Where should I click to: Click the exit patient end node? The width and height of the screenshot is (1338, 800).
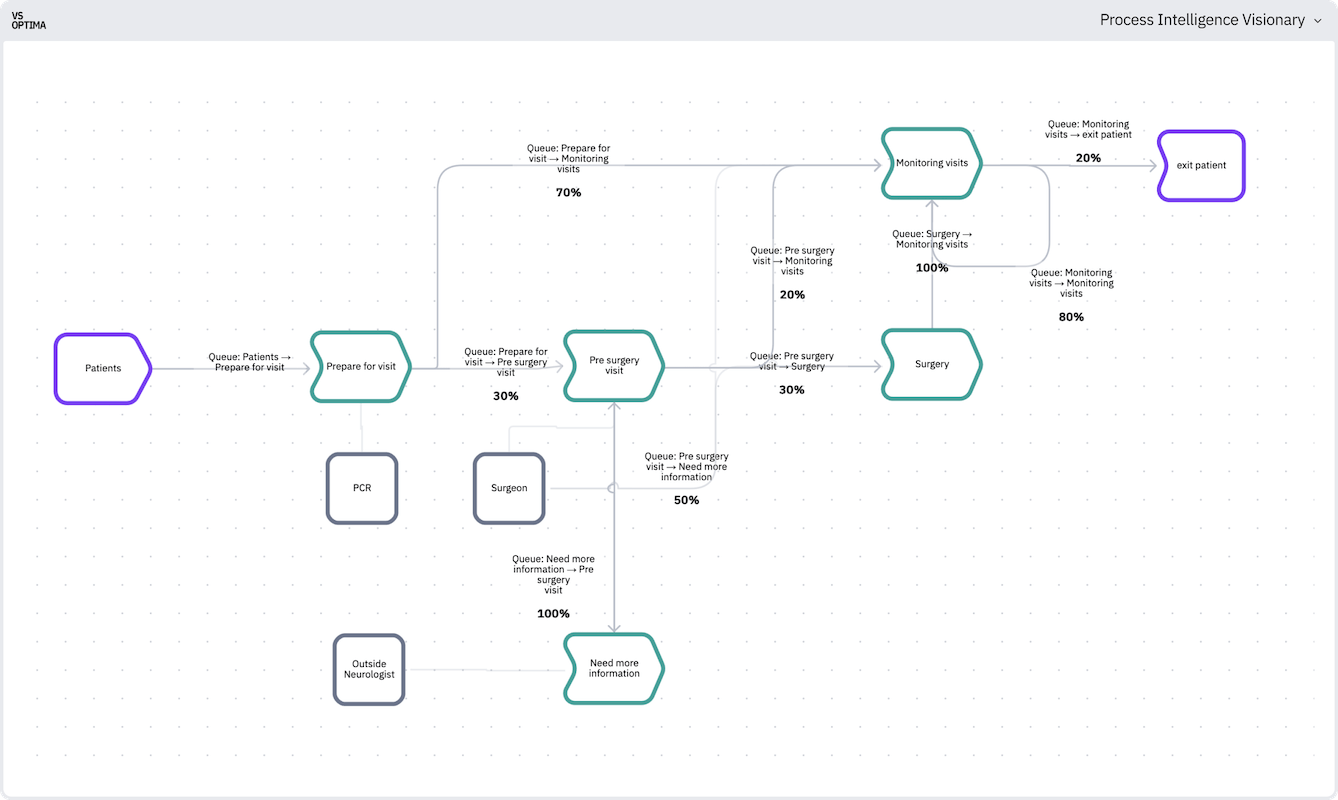(1200, 165)
